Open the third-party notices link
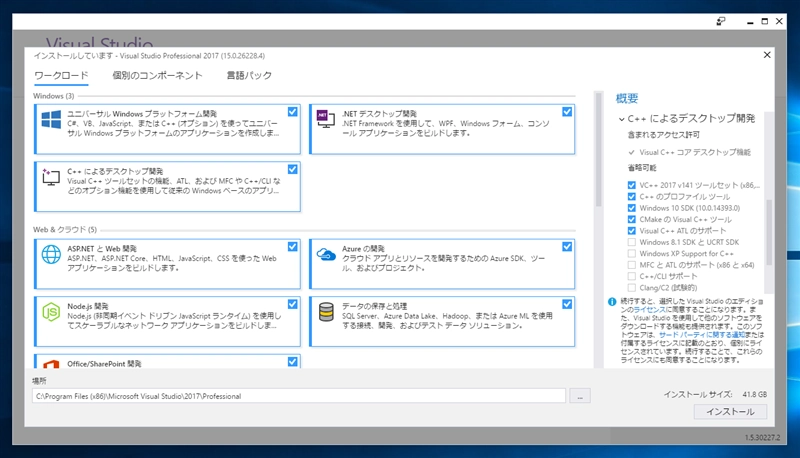 coord(702,335)
